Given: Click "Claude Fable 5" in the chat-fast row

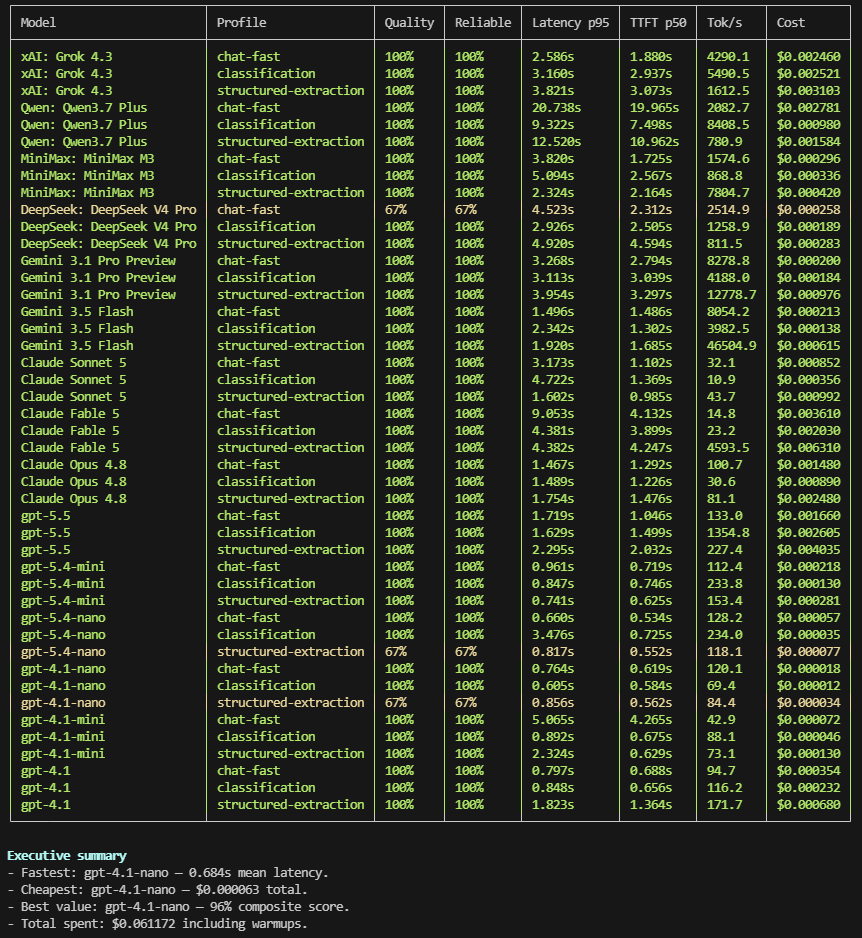Looking at the screenshot, I should click(70, 414).
